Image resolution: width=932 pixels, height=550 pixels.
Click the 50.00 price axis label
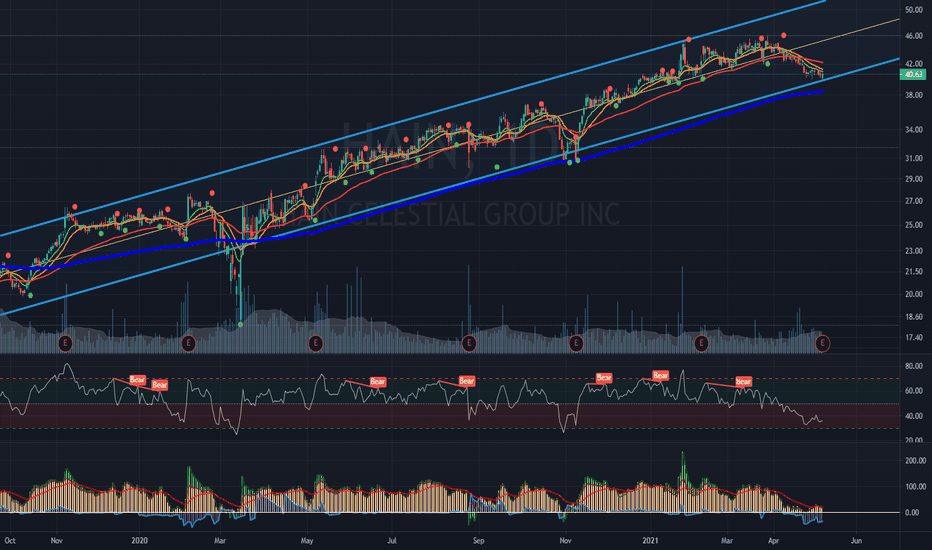click(x=913, y=10)
